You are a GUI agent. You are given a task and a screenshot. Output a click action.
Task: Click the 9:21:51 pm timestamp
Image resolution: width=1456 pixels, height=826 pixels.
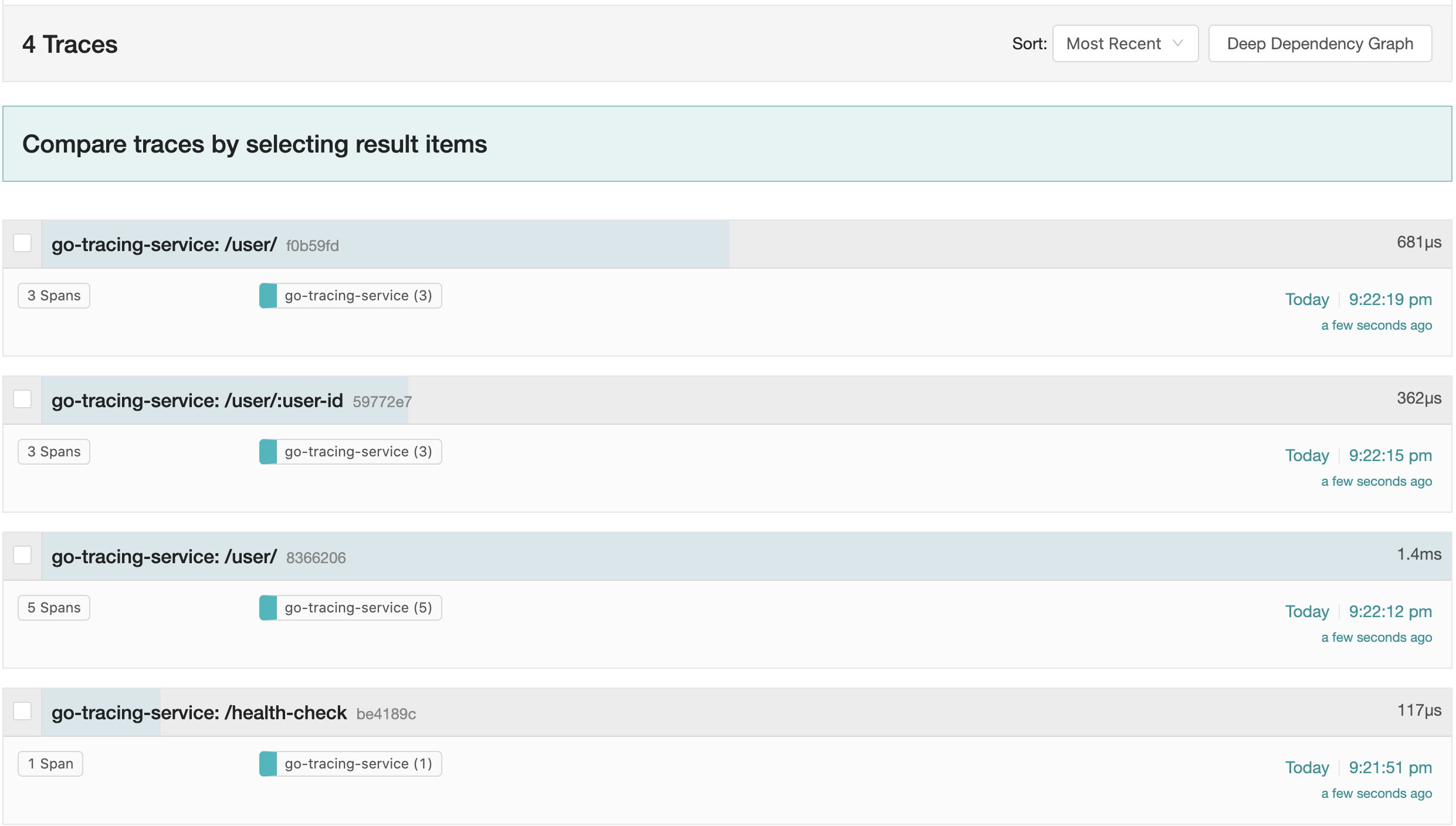coord(1390,768)
